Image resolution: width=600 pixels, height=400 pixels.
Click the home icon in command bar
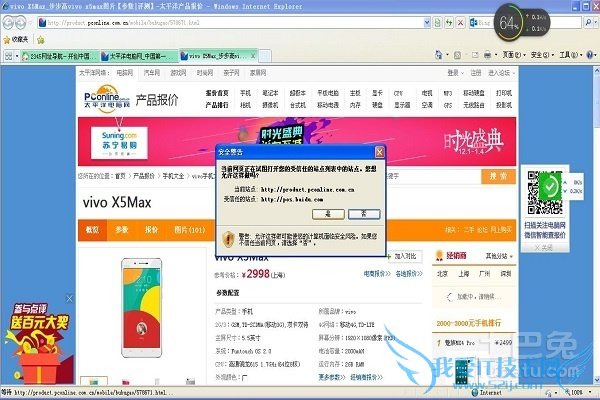point(439,55)
